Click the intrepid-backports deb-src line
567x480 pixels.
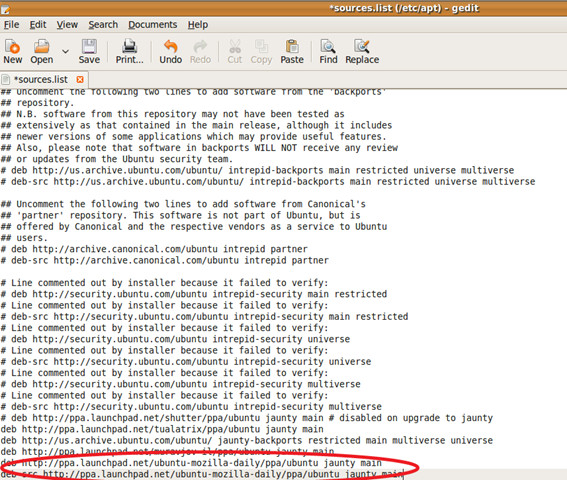click(268, 182)
